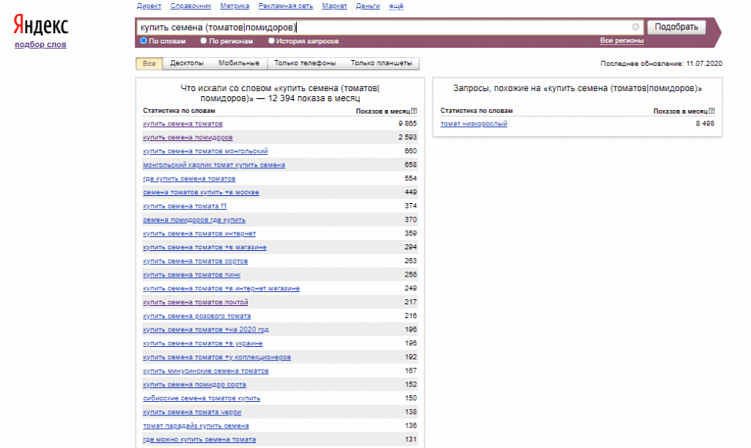Open query 'купить семена томатов пинк'
751x448 pixels.
pyautogui.click(x=192, y=275)
